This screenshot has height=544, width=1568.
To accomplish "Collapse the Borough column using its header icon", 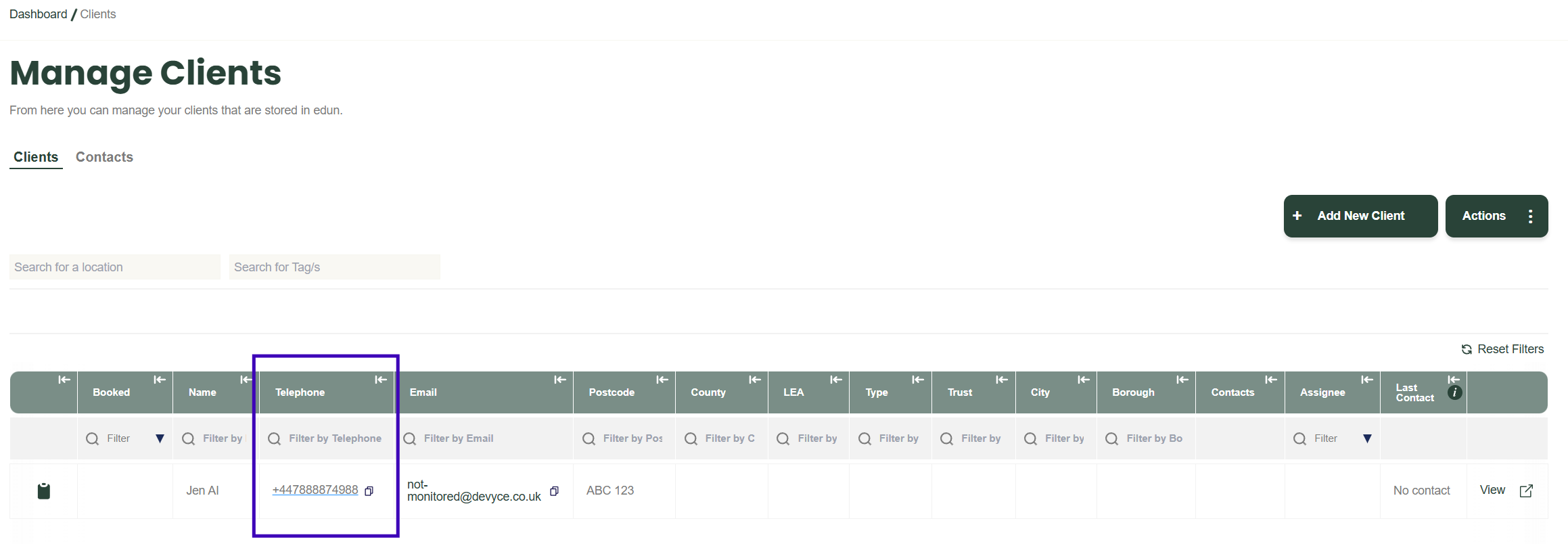I will pyautogui.click(x=1182, y=380).
